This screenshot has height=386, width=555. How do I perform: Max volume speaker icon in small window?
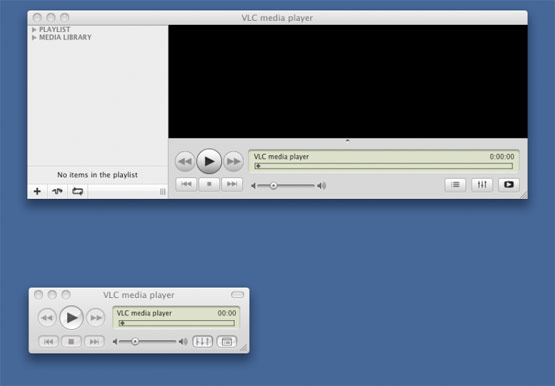(x=183, y=341)
